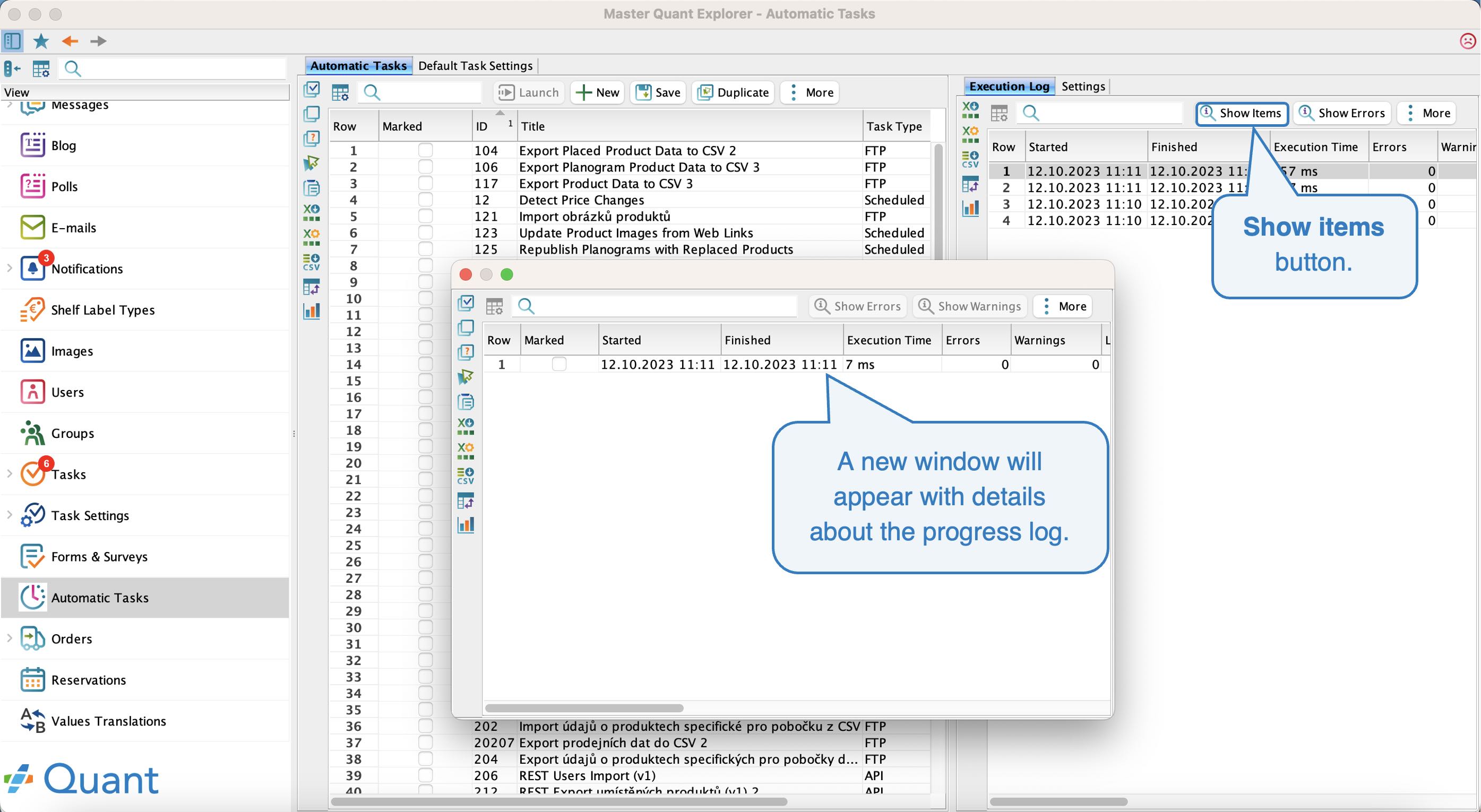This screenshot has height=812, width=1481.
Task: Go forward with the gray right arrow
Action: tap(98, 41)
